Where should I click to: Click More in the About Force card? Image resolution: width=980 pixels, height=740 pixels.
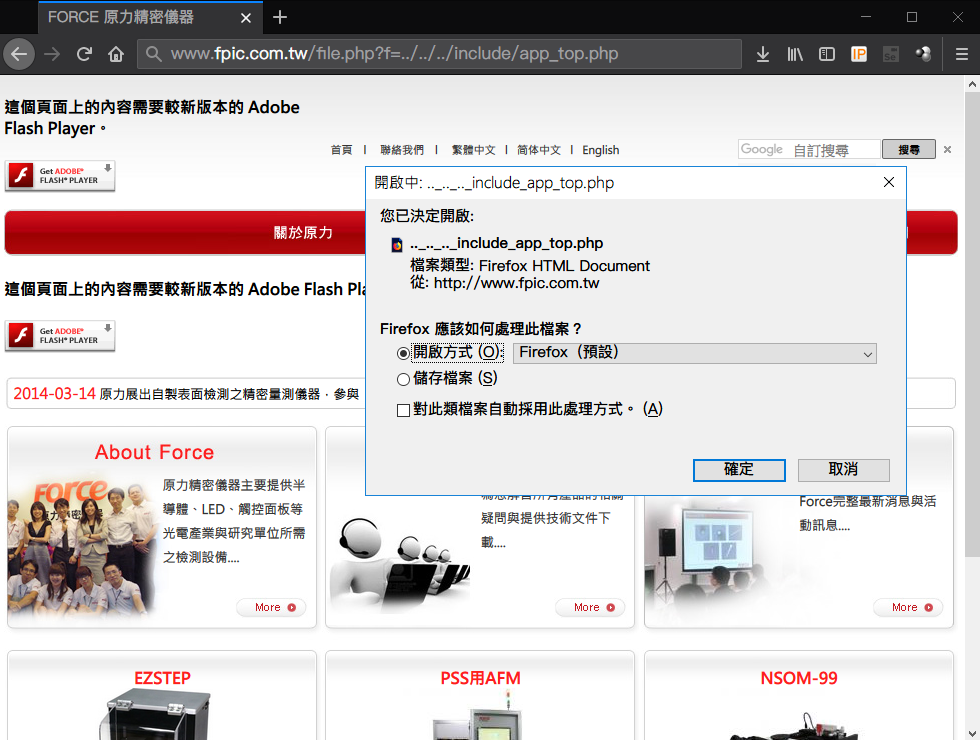271,607
